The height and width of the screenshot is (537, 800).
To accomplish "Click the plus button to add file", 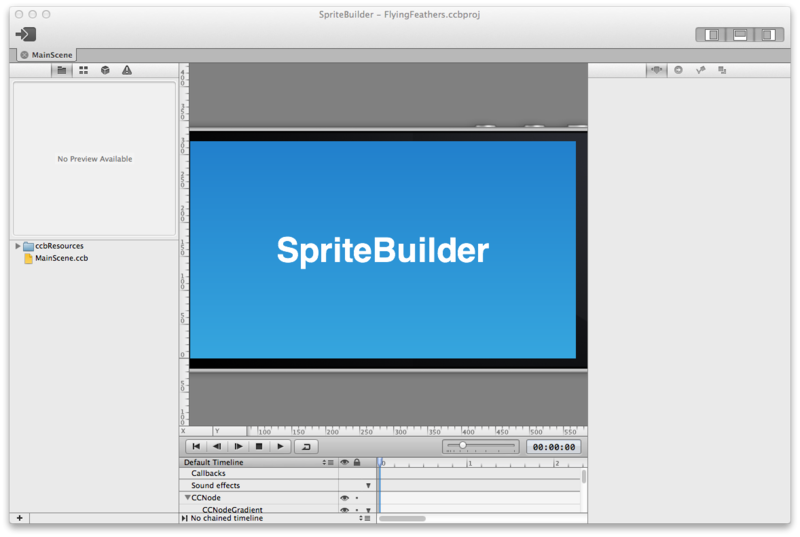I will point(19,518).
